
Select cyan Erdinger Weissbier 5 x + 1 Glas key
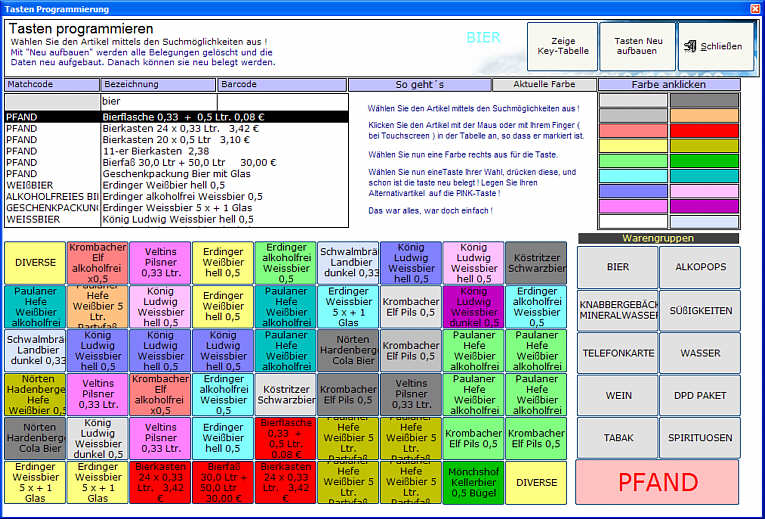(x=348, y=306)
